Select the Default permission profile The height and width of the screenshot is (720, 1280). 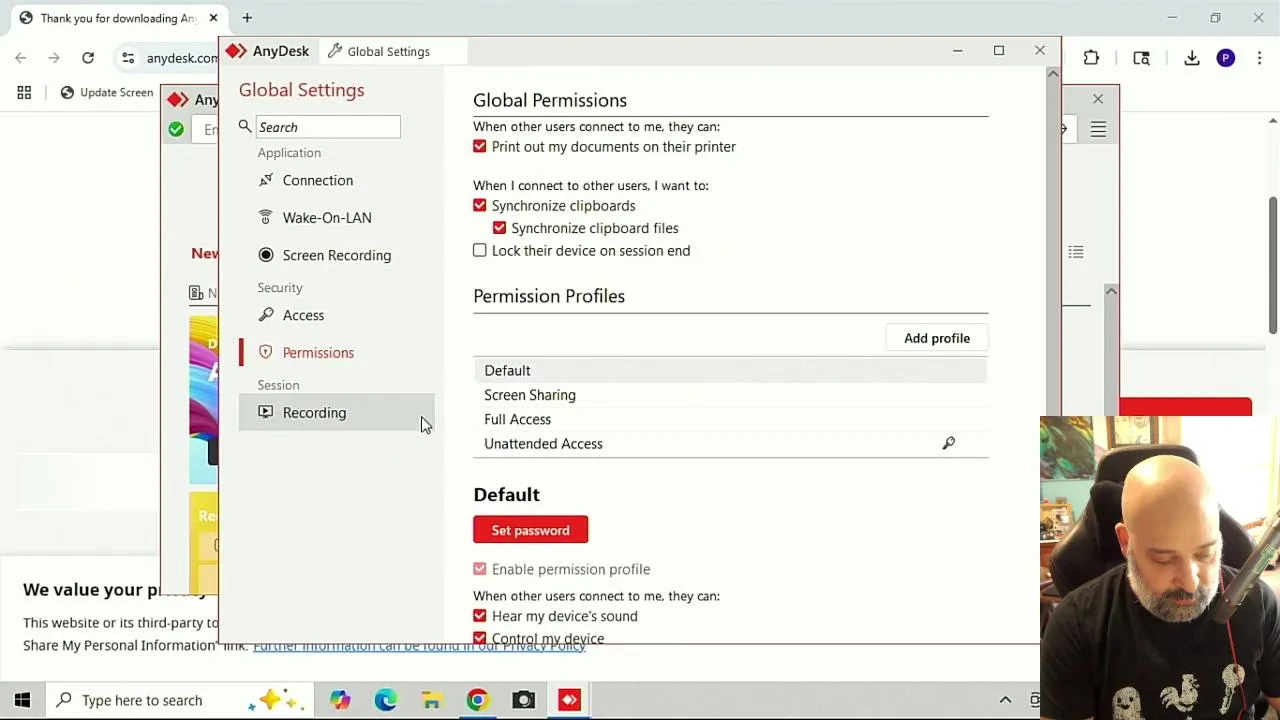tap(730, 370)
